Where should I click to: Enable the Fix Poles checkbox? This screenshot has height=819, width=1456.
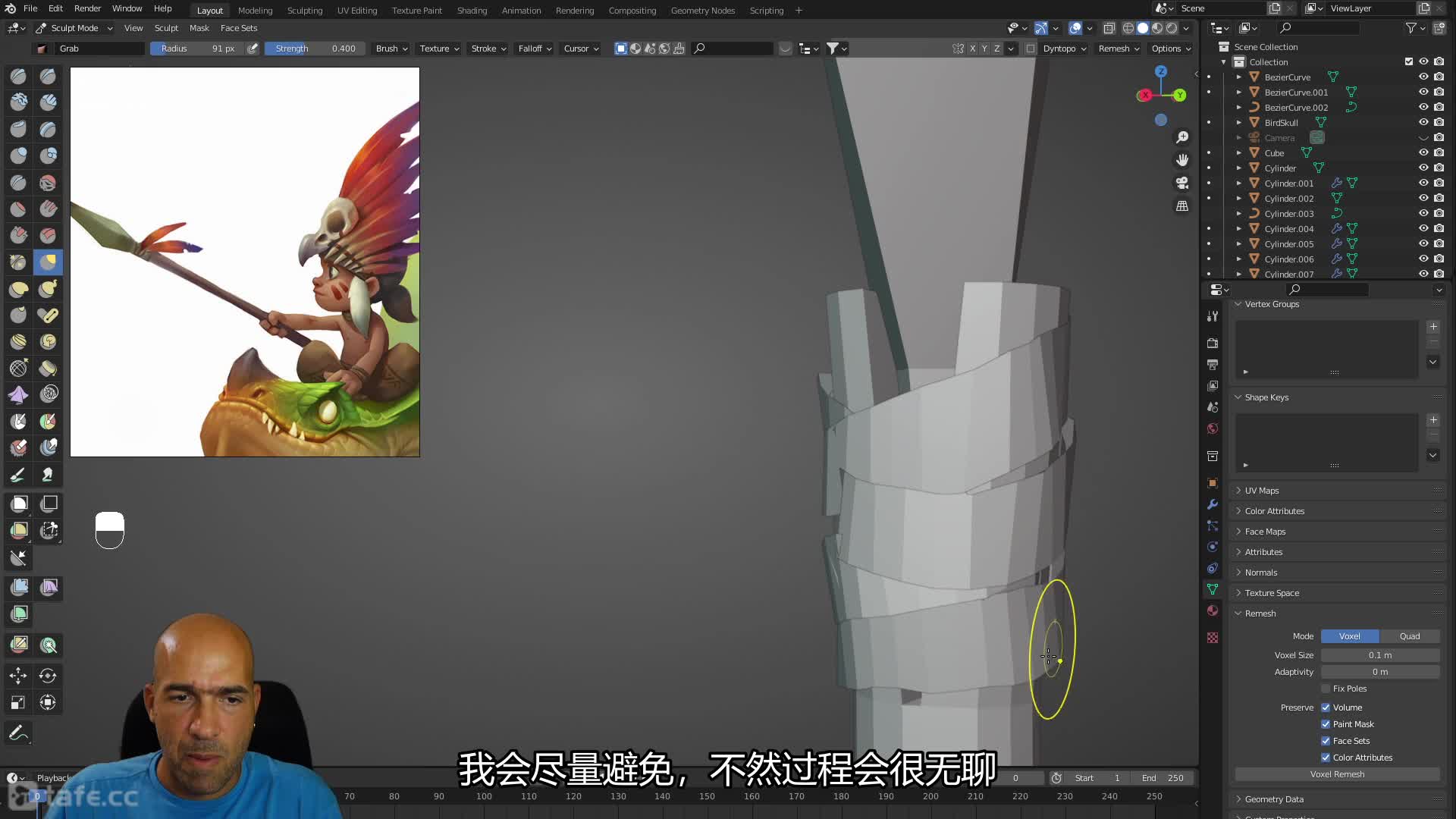point(1326,689)
